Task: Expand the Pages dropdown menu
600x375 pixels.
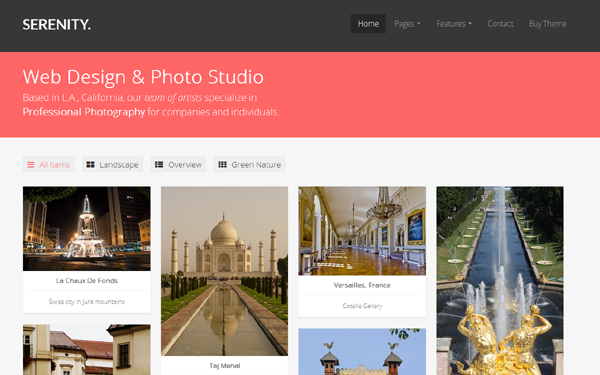Action: [407, 24]
